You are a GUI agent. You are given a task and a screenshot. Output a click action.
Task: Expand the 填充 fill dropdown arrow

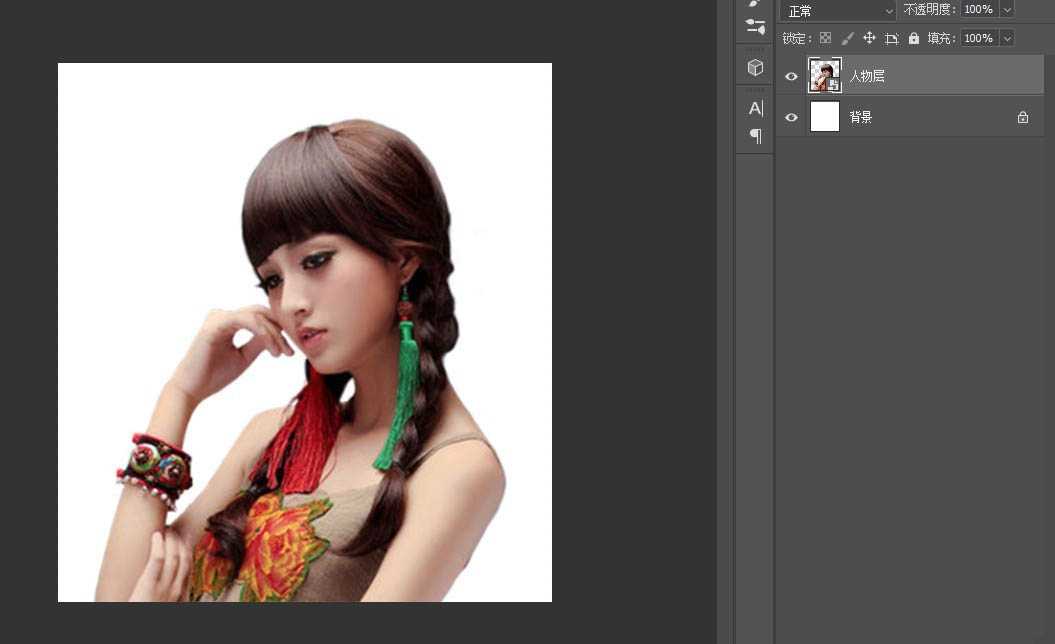(1006, 38)
